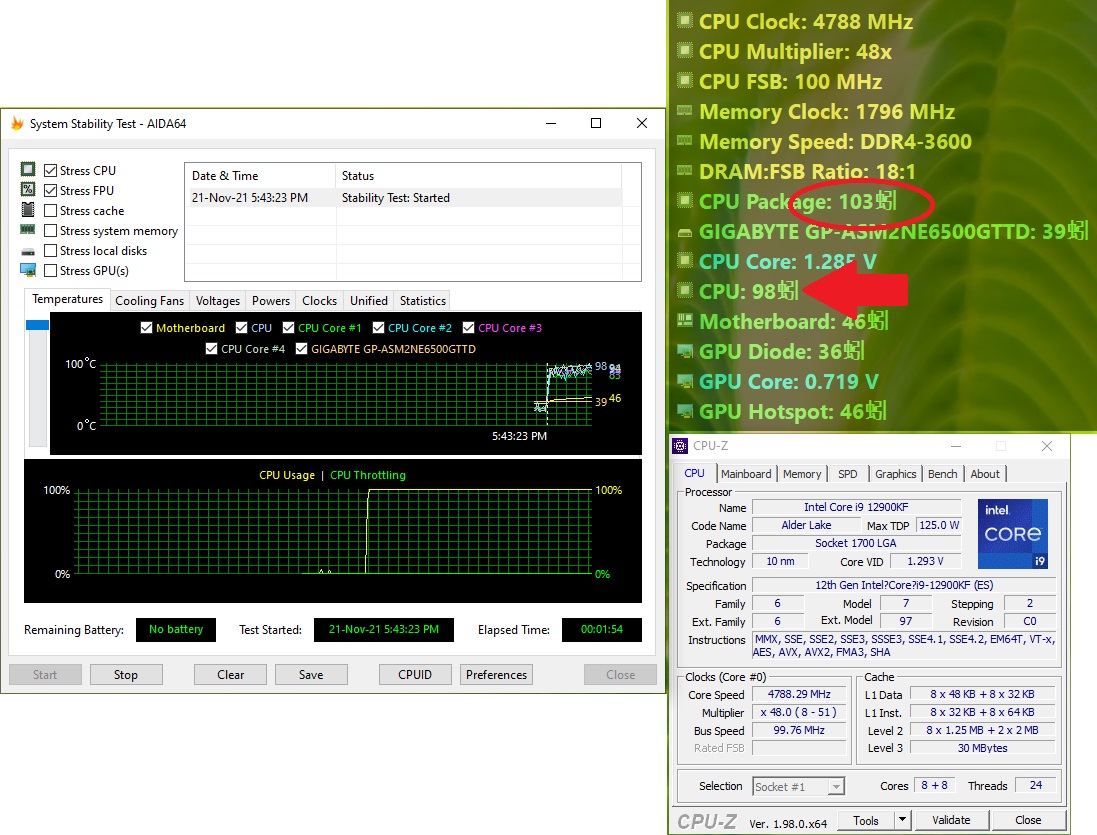Uncheck the Stress CPU checkbox
This screenshot has height=835, width=1097.
pyautogui.click(x=50, y=170)
